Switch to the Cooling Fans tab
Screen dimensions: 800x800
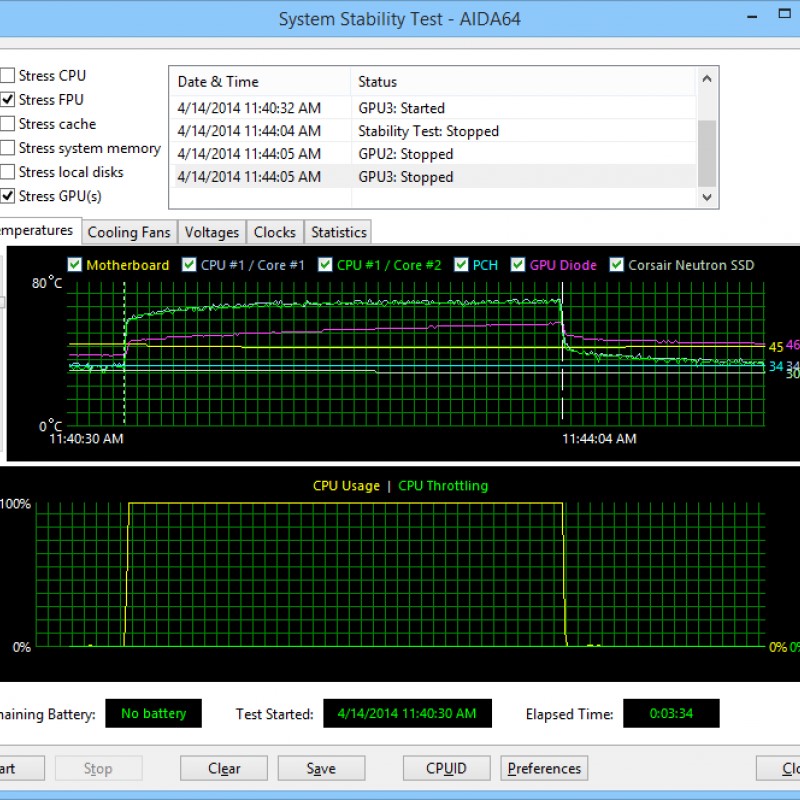[129, 232]
